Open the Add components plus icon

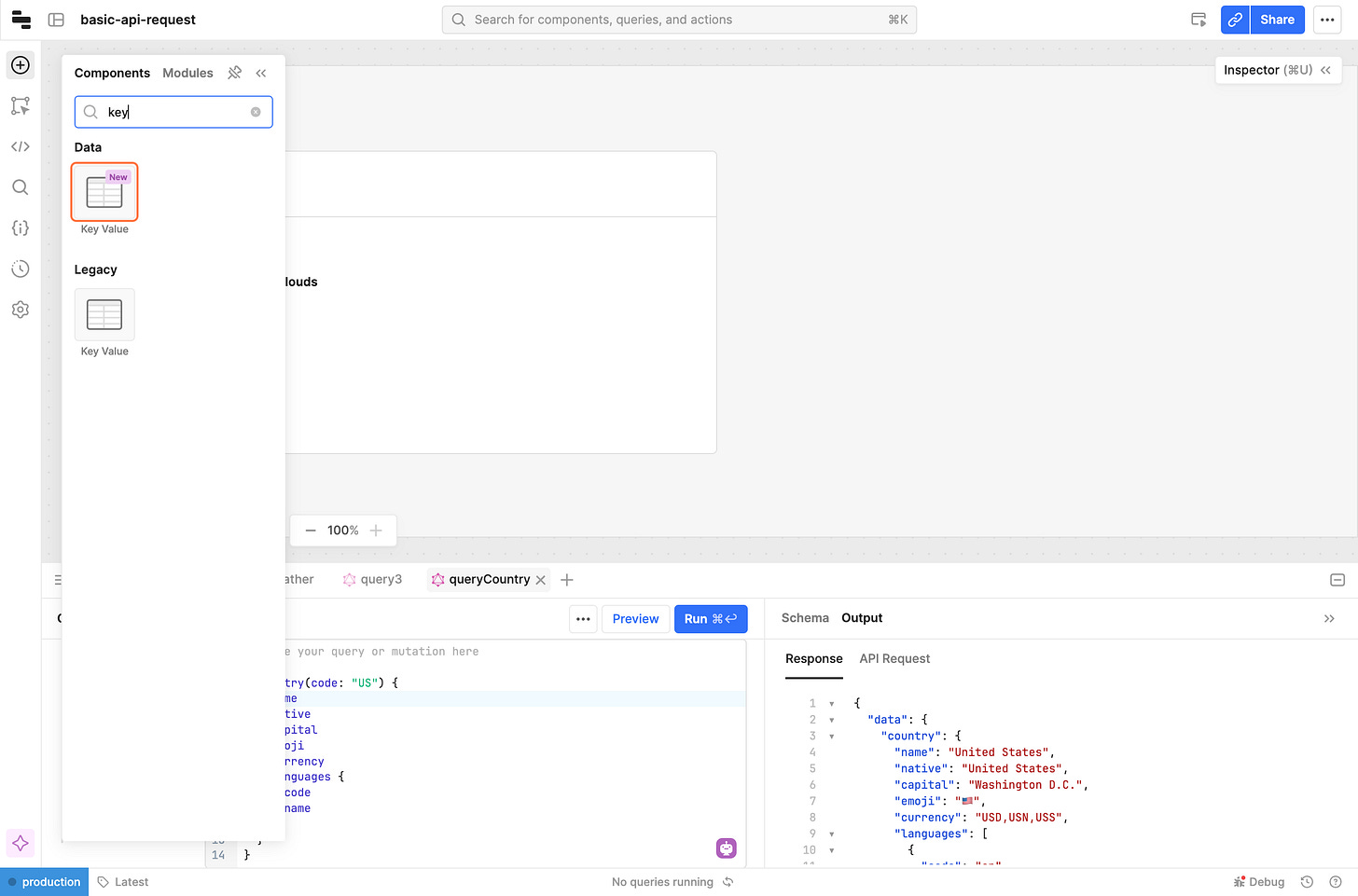21,65
